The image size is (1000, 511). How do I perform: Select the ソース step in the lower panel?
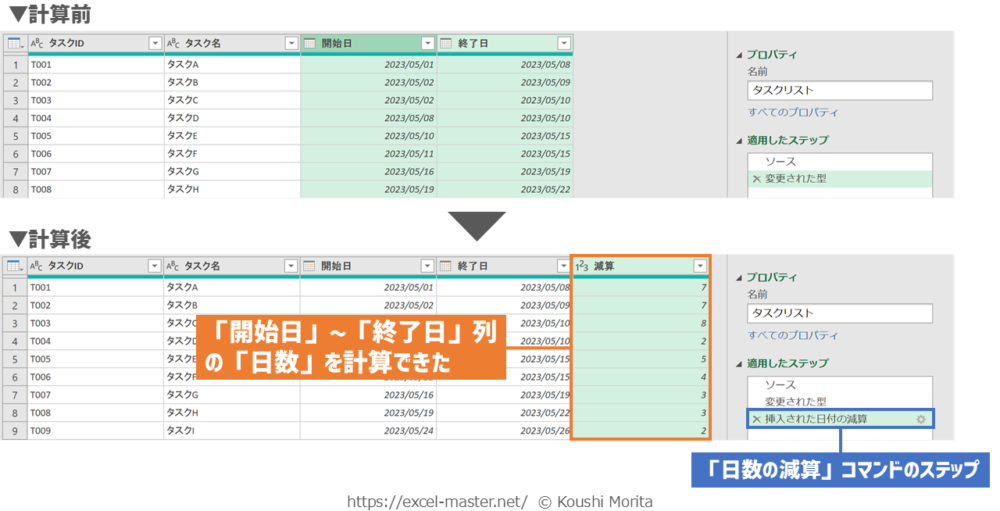coord(780,384)
